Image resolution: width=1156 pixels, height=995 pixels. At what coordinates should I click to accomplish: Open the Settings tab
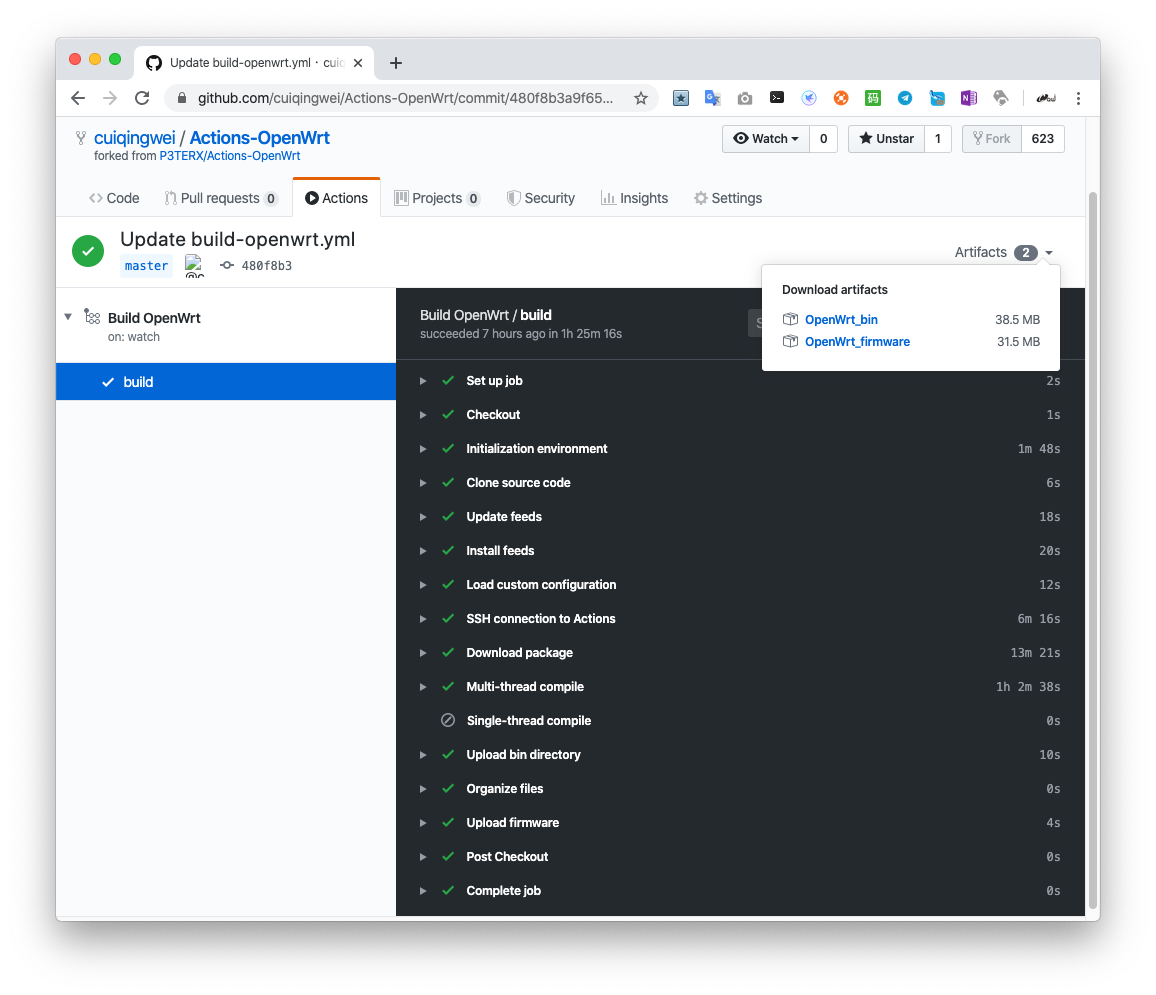(x=728, y=197)
